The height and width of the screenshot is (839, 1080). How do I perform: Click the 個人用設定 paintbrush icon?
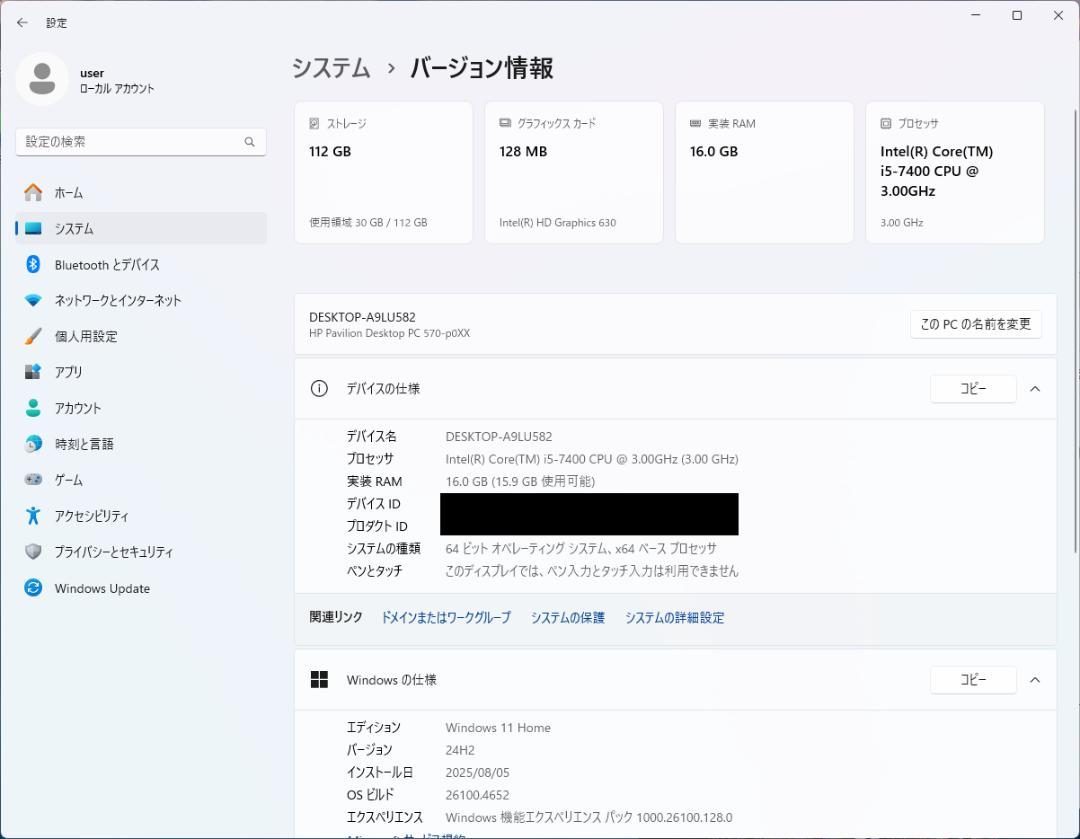[33, 336]
